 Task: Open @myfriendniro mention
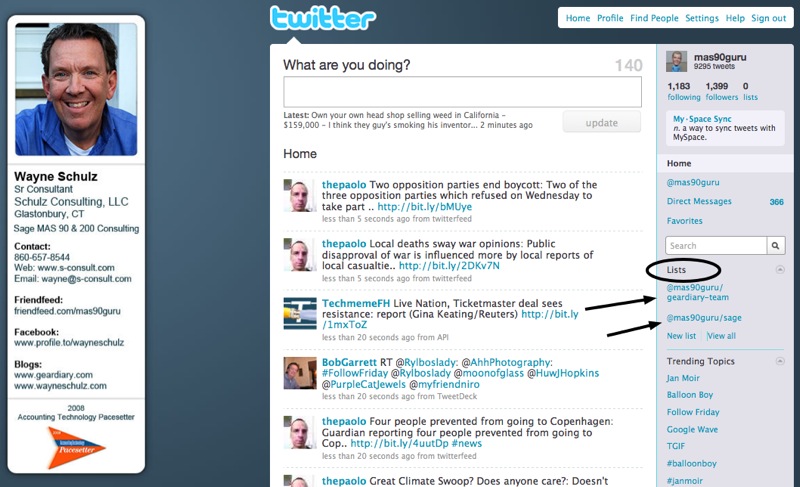[444, 385]
